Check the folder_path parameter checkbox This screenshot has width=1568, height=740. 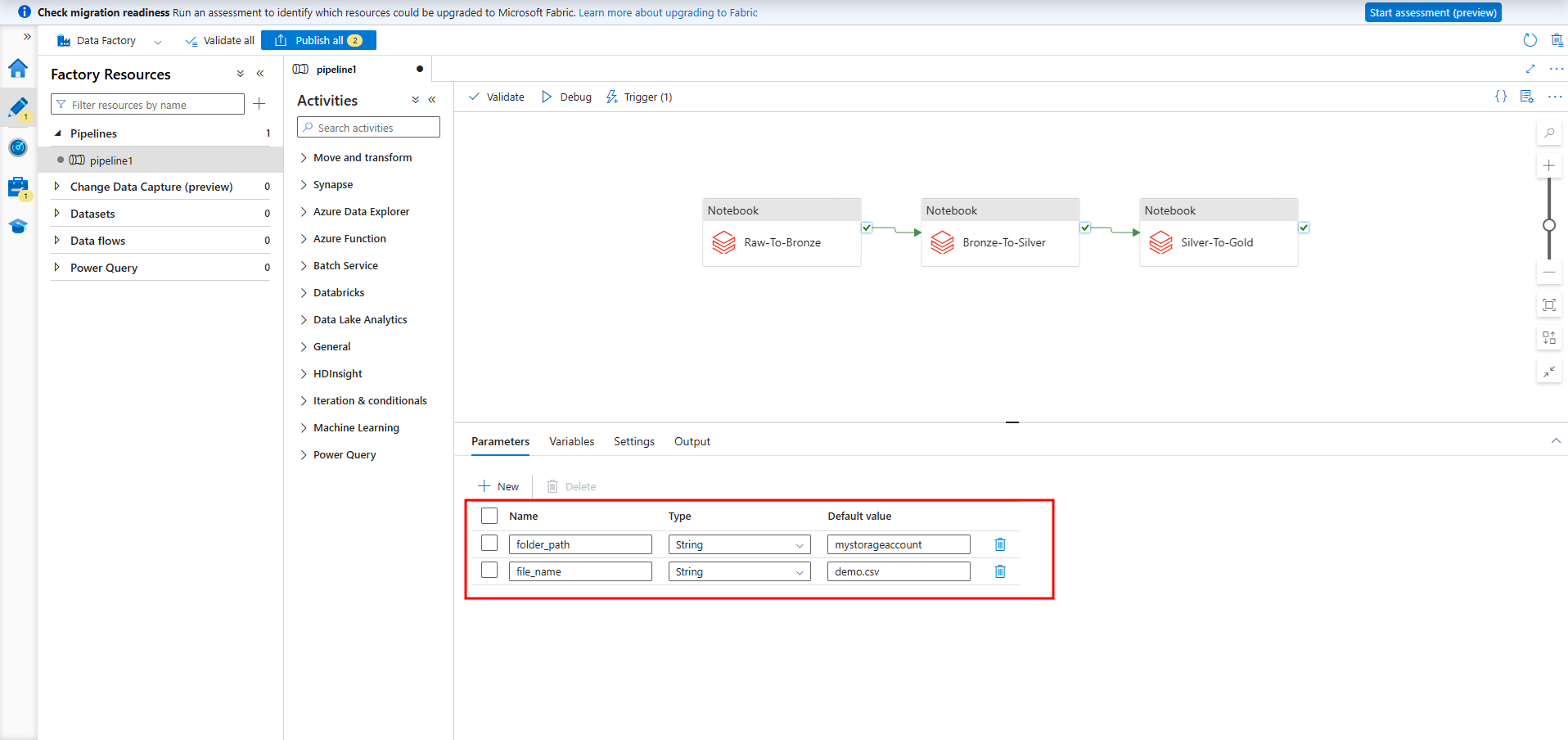(x=489, y=544)
